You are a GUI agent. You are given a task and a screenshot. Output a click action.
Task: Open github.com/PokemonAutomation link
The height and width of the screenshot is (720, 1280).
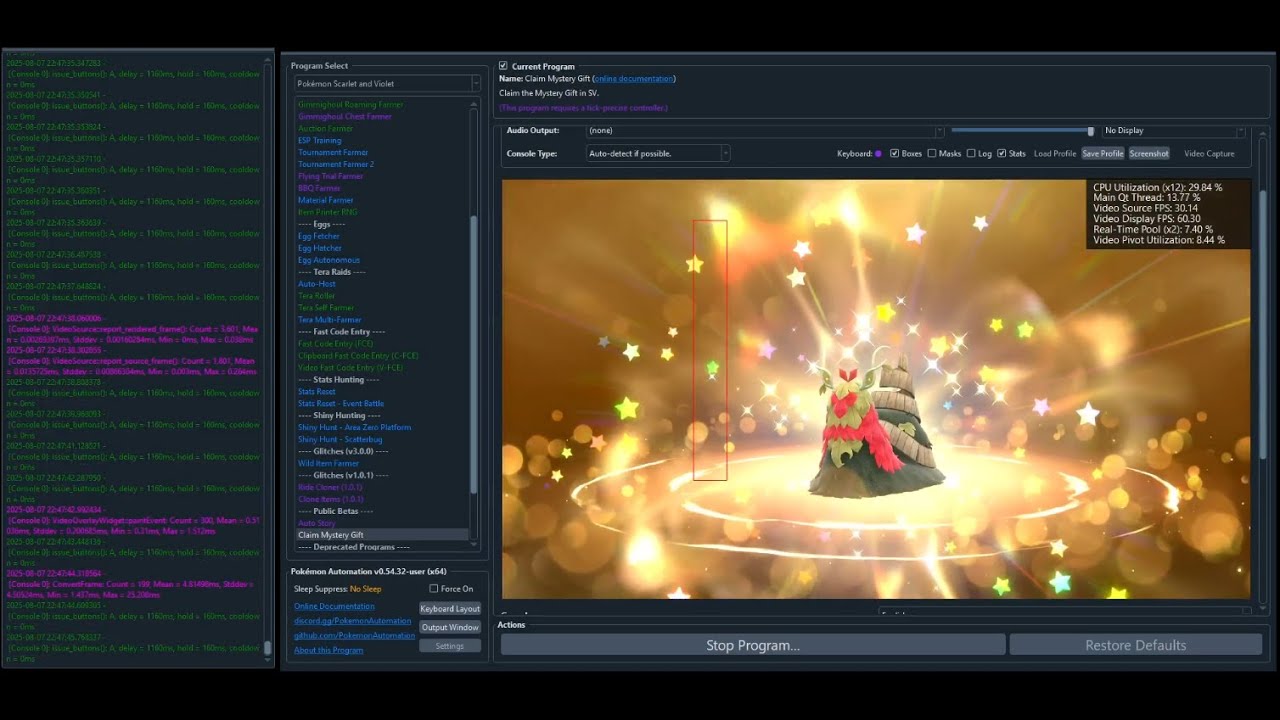click(x=354, y=636)
